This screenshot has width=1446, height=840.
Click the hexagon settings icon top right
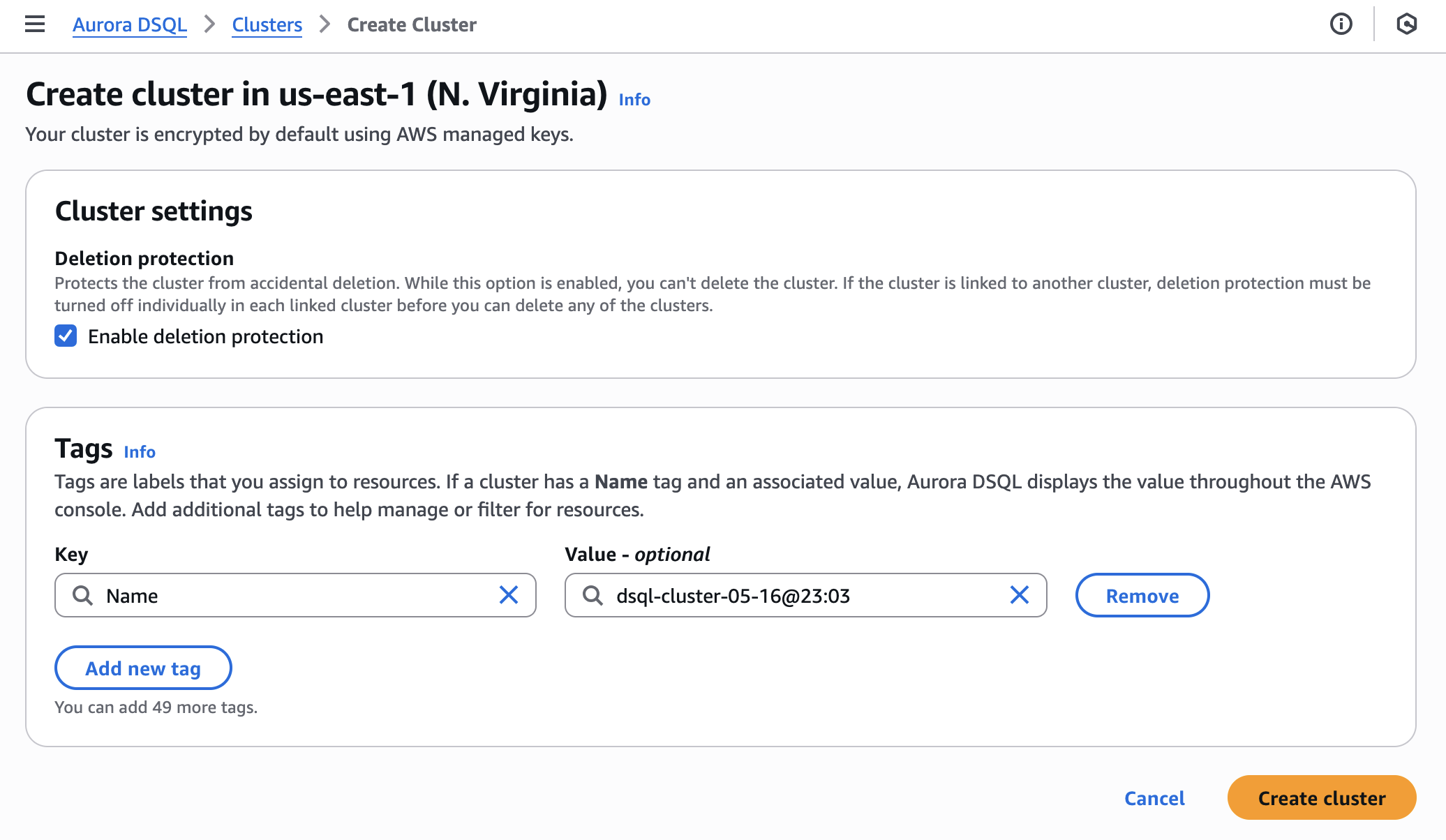click(x=1406, y=24)
